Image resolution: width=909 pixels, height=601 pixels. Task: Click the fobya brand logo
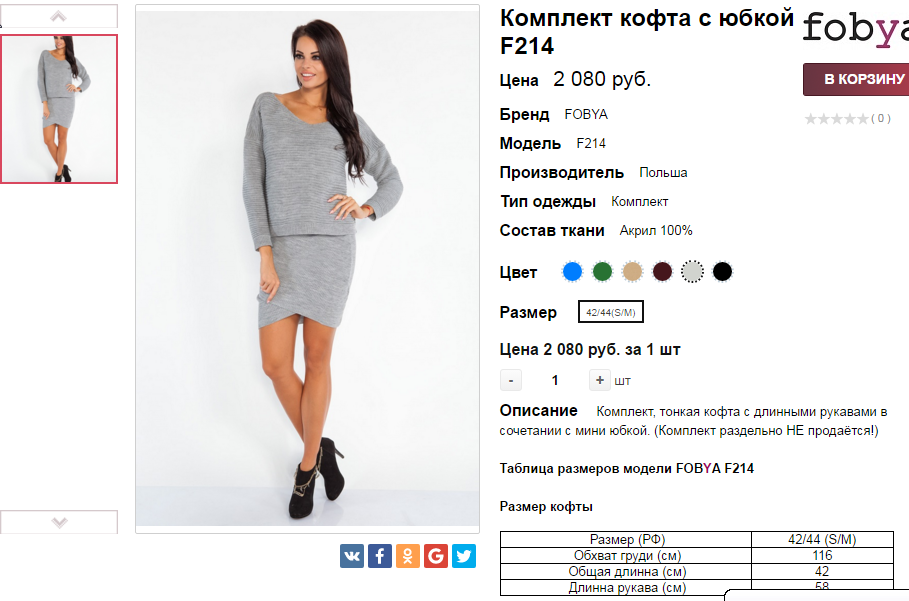(x=856, y=29)
